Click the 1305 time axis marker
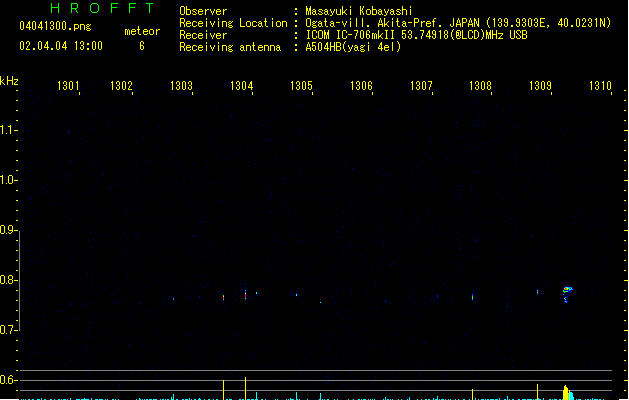 (x=301, y=86)
